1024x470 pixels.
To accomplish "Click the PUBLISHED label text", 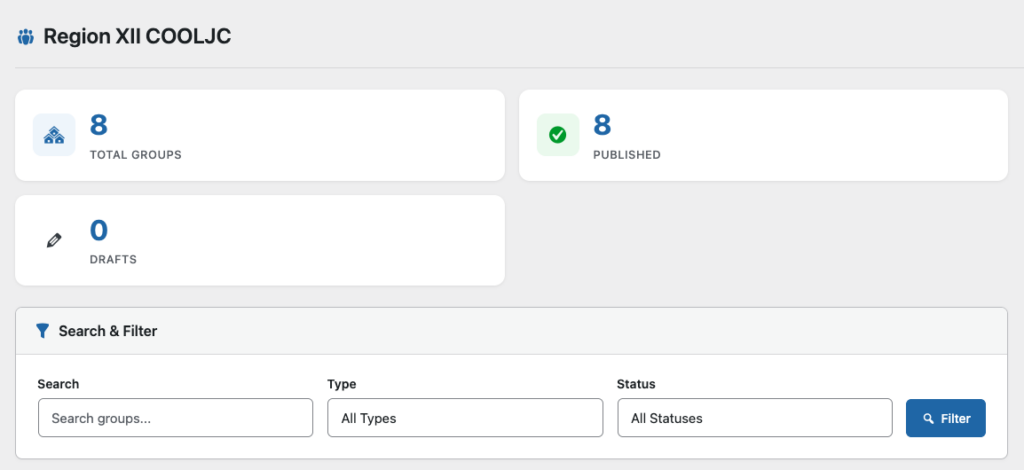I will tap(627, 155).
